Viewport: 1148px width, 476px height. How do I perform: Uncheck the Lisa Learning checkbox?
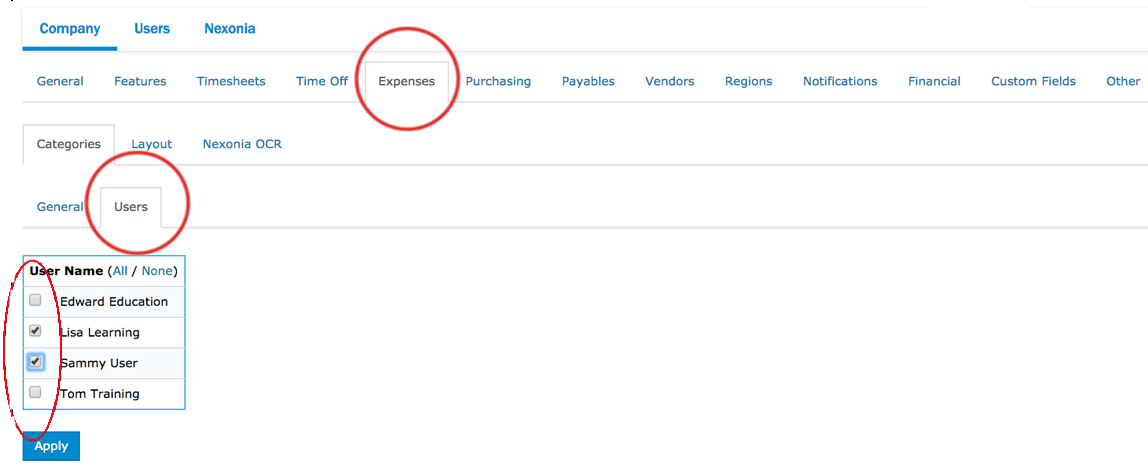click(x=36, y=331)
